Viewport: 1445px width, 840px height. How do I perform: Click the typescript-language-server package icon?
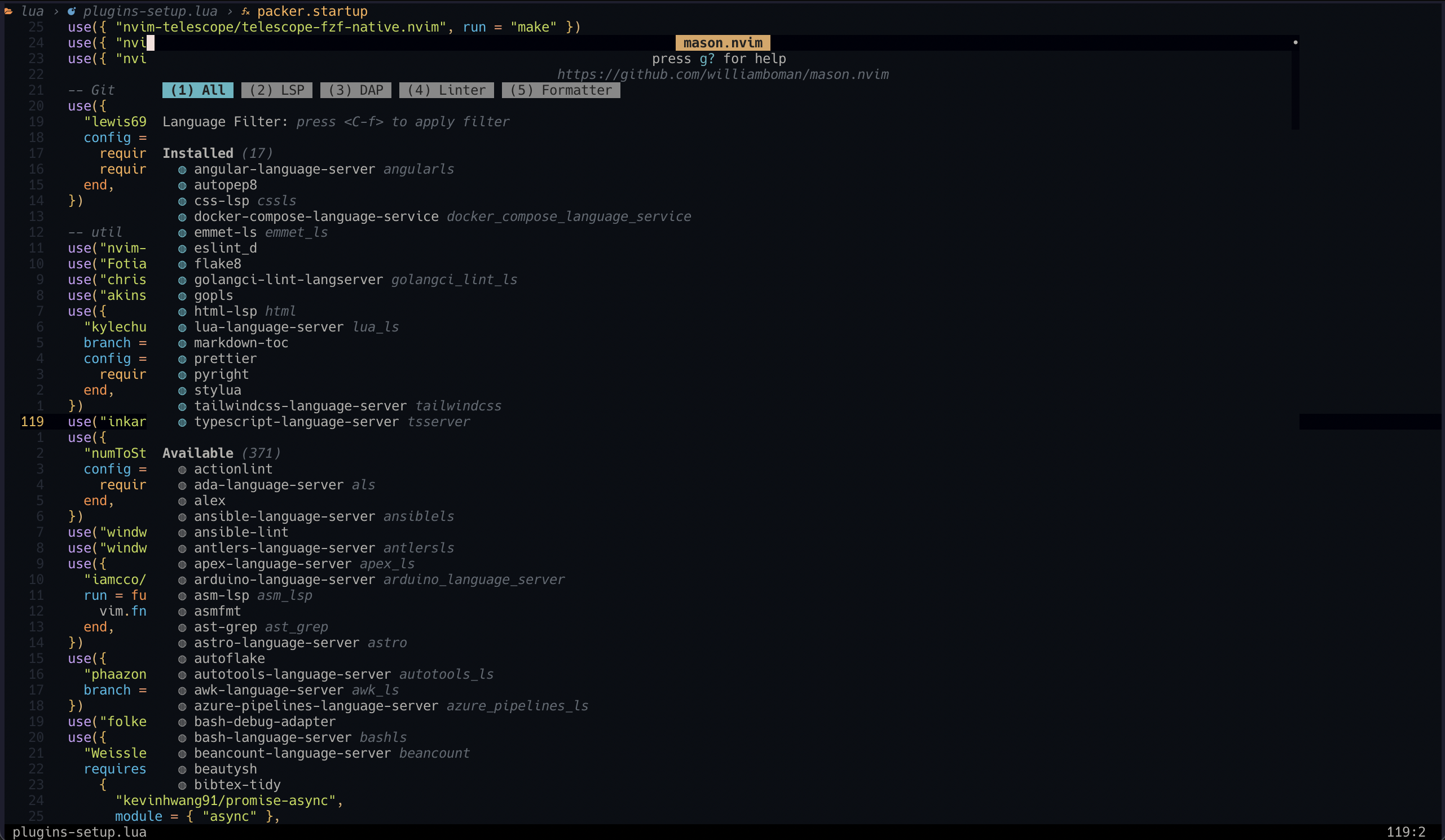[x=182, y=422]
